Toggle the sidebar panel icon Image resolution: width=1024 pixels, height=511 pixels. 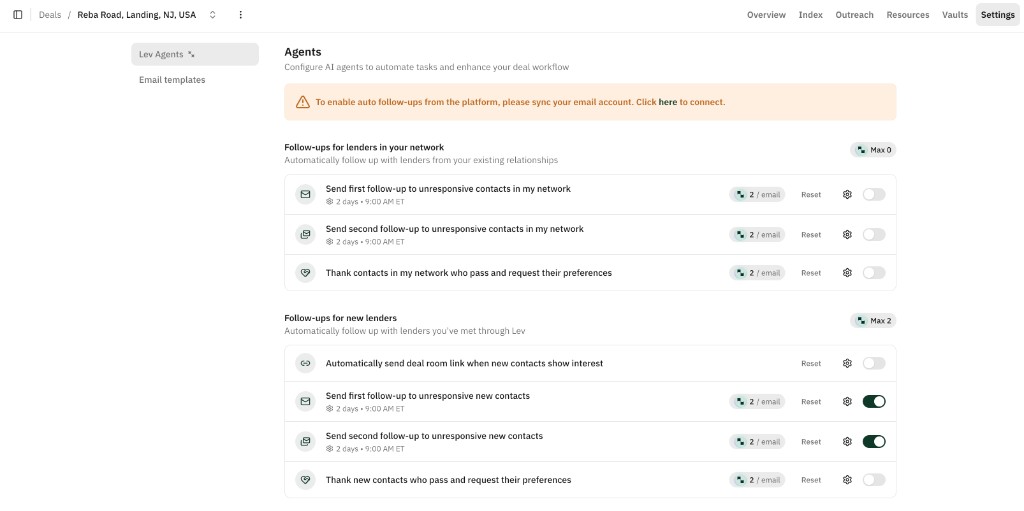(18, 14)
